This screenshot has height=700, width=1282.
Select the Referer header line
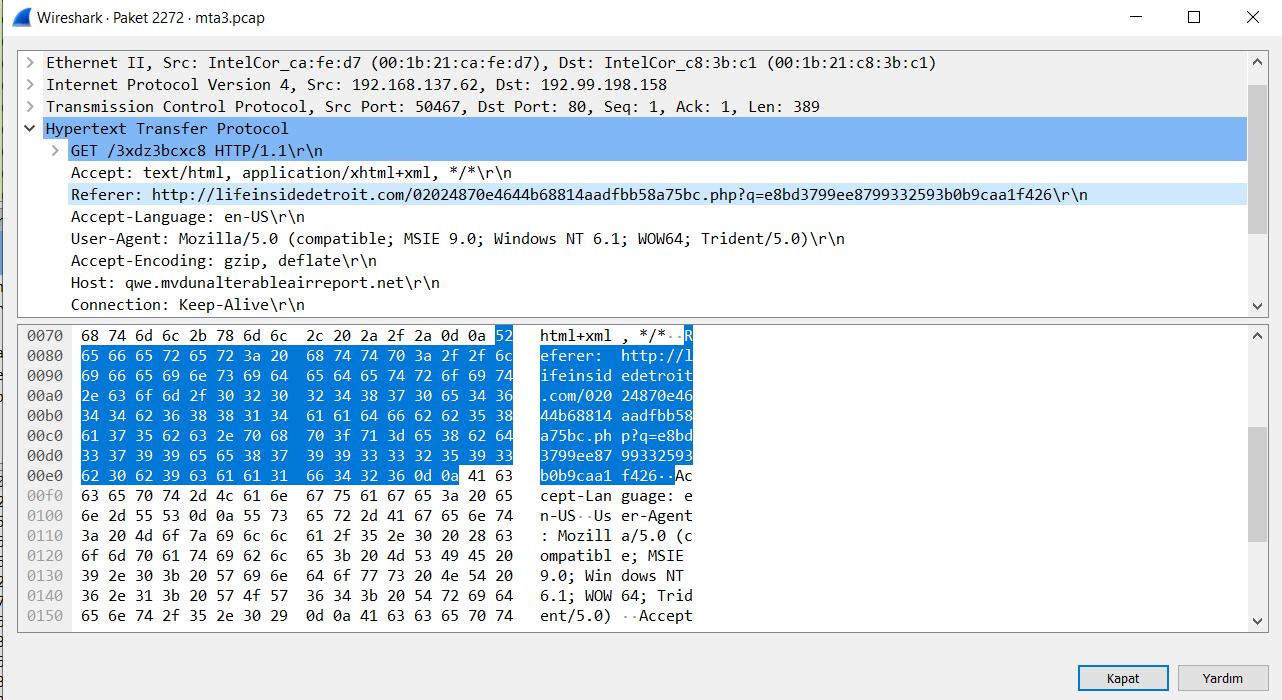[x=658, y=195]
